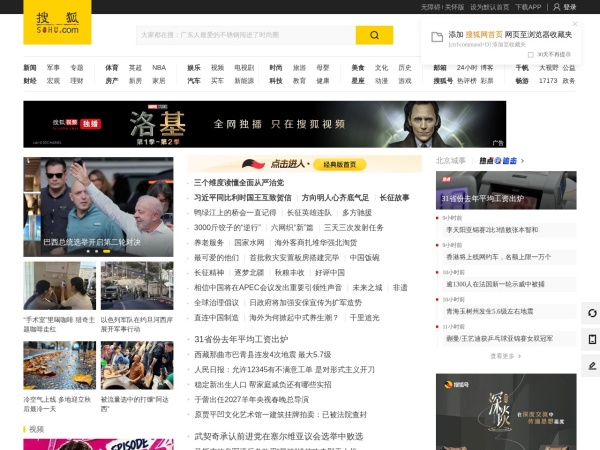Click 无障碍 in the top bar
Screen dimensions: 600x450
(430, 7)
